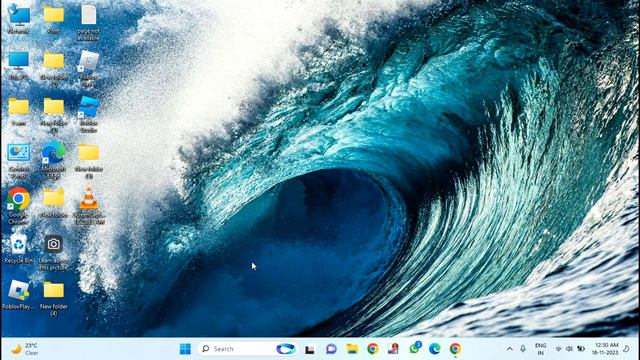Select the Roblox Studio shortcut

[x=89, y=113]
